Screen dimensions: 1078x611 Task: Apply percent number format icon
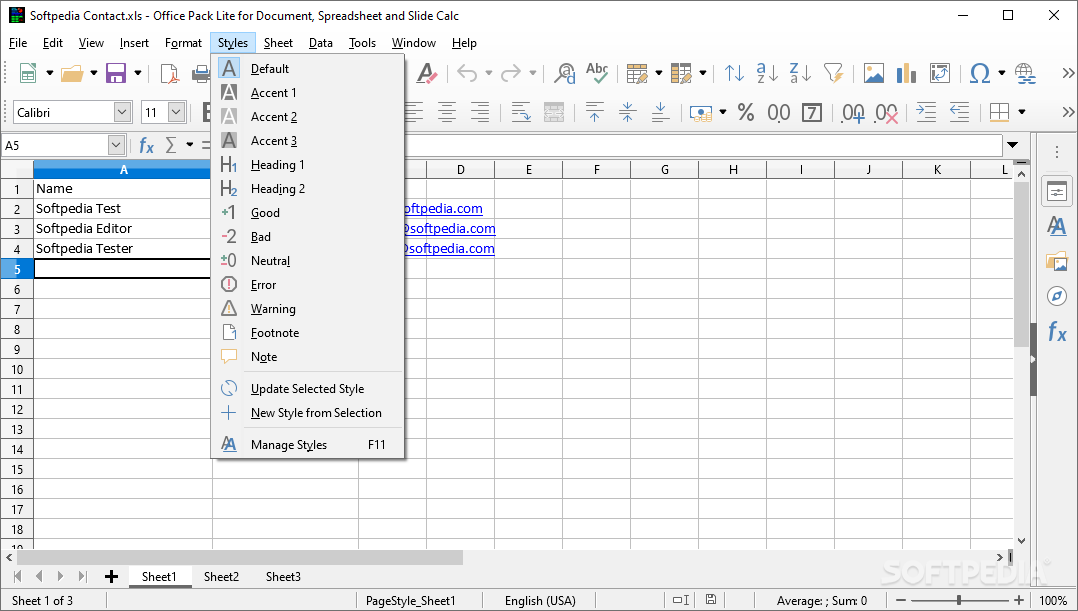point(746,112)
